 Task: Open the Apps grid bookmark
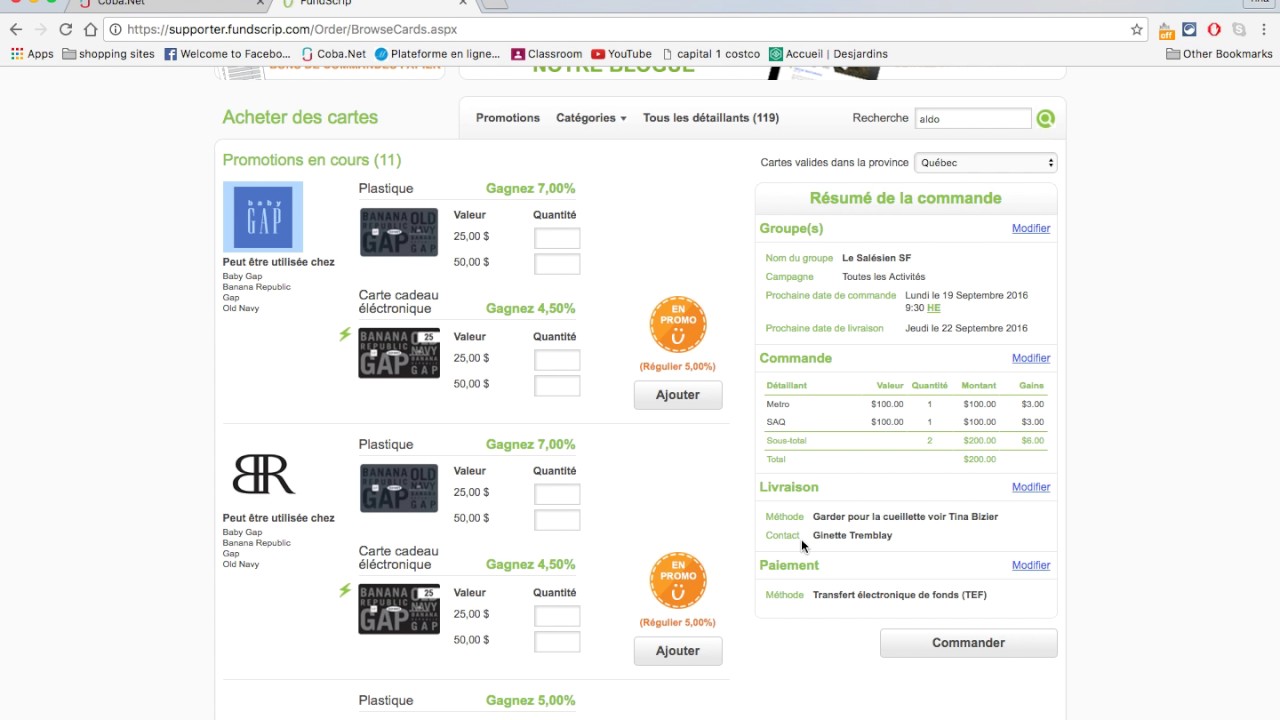pyautogui.click(x=32, y=54)
